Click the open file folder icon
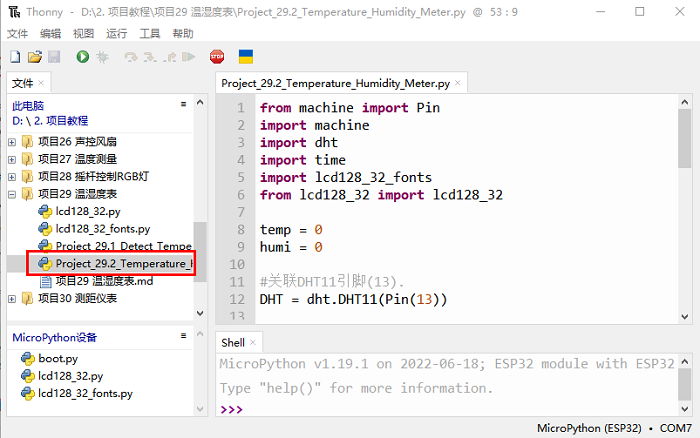 [34, 57]
